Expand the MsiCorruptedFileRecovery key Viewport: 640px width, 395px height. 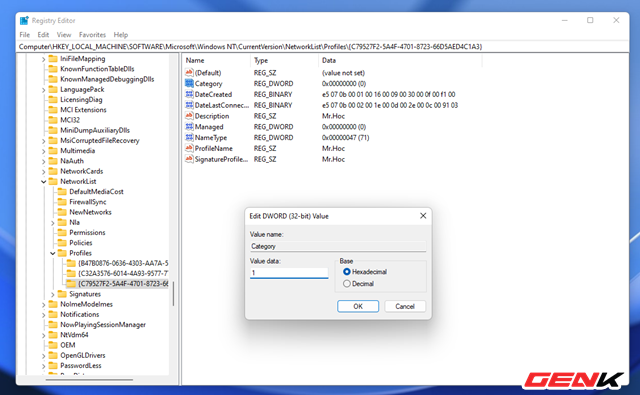tap(43, 141)
